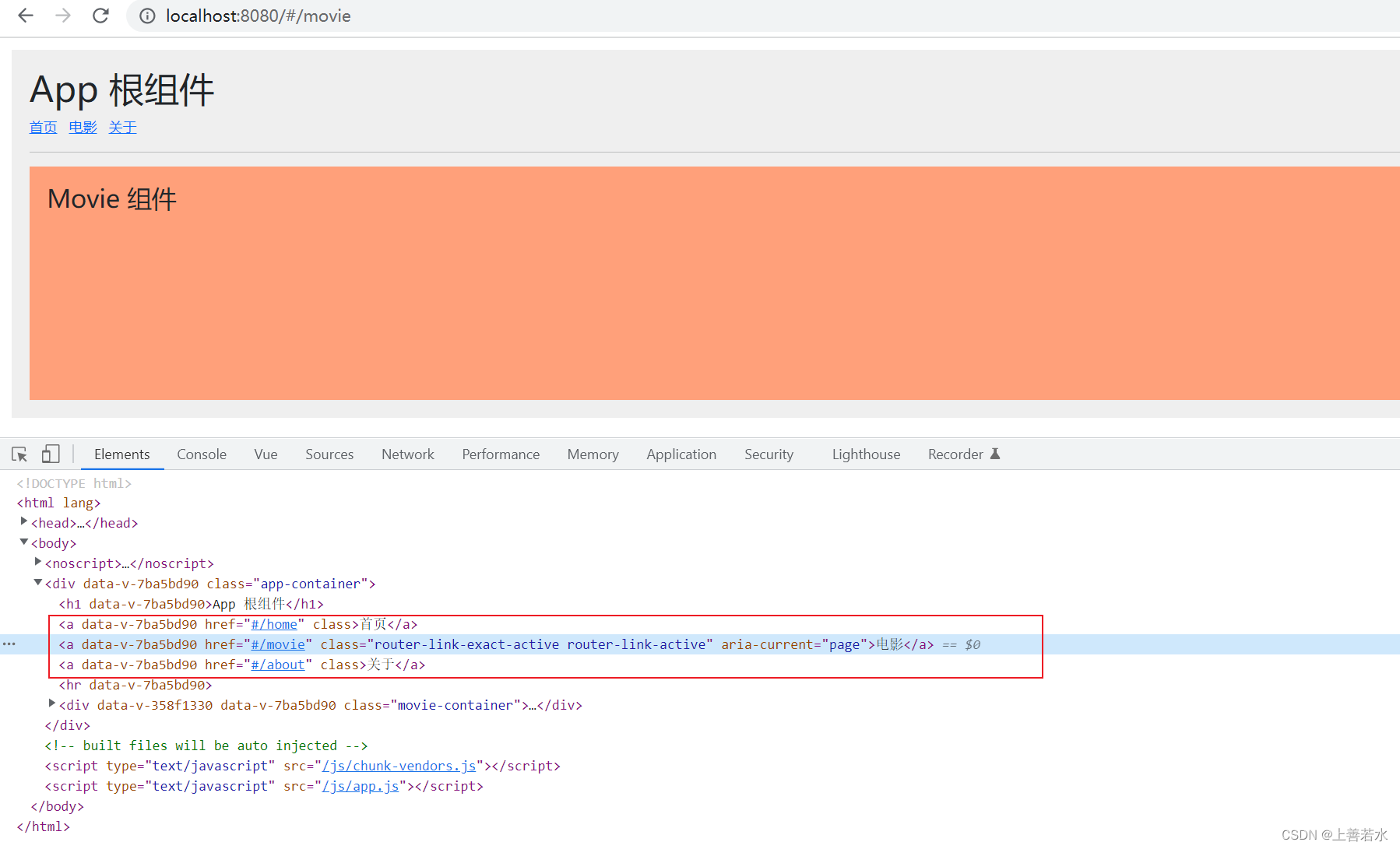Expand the movie-container div triangle
The image size is (1400, 849).
pos(52,703)
